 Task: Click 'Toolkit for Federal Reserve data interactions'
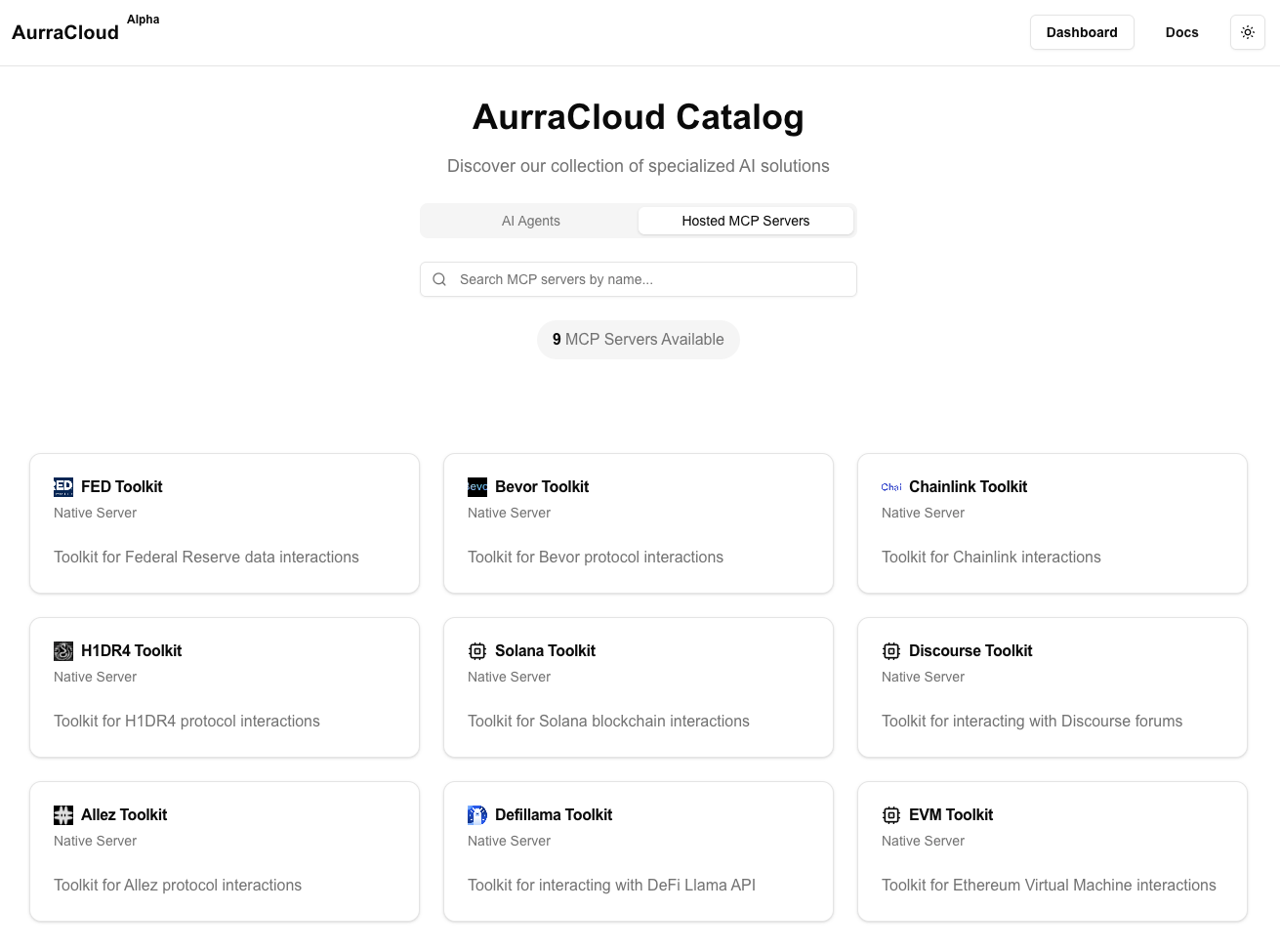206,557
